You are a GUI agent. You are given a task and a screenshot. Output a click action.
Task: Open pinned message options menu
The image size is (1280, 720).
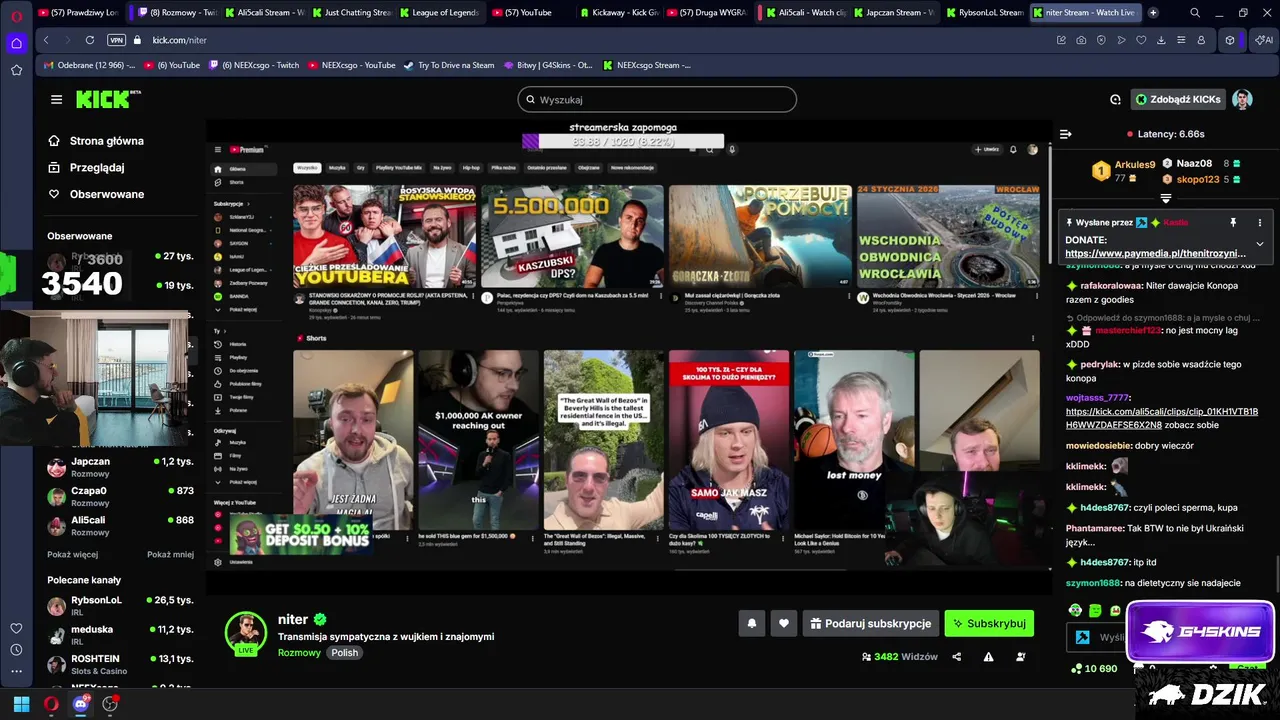coord(1259,222)
